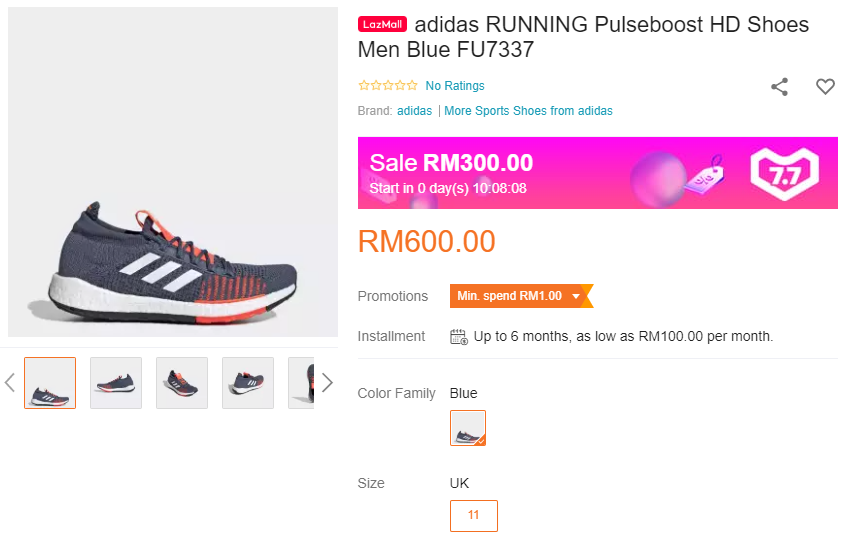
Task: Select the Blue color family swatch
Action: pyautogui.click(x=468, y=428)
